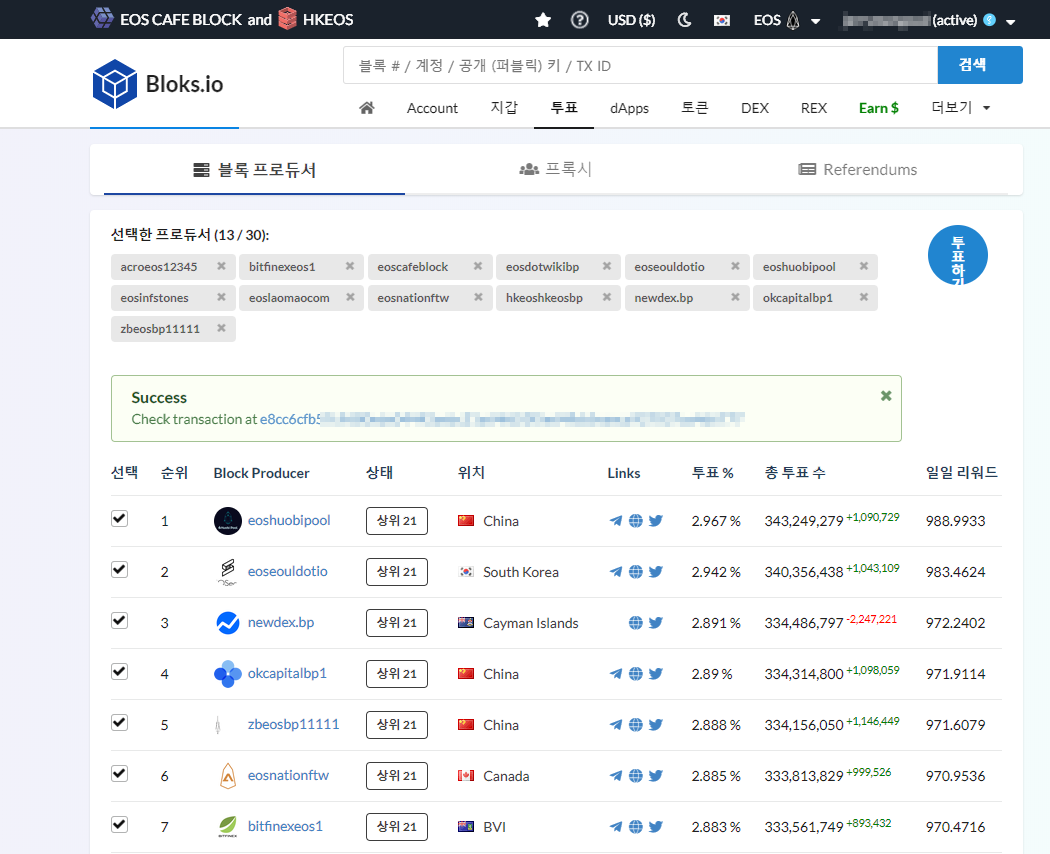The image size is (1050, 854).
Task: Remove hkeoshkeosbp from selected producers
Action: [x=607, y=297]
